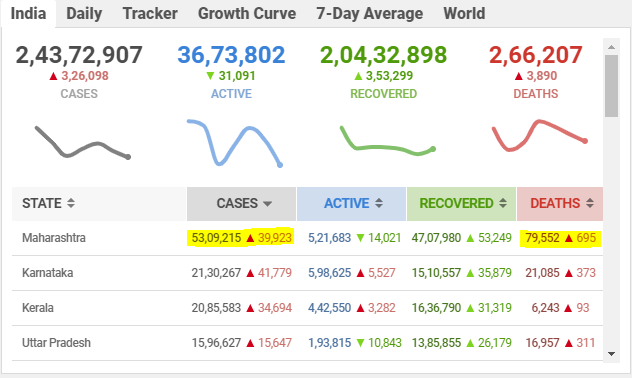
Task: Sort by ACTIVE column arrows icon
Action: pyautogui.click(x=379, y=203)
